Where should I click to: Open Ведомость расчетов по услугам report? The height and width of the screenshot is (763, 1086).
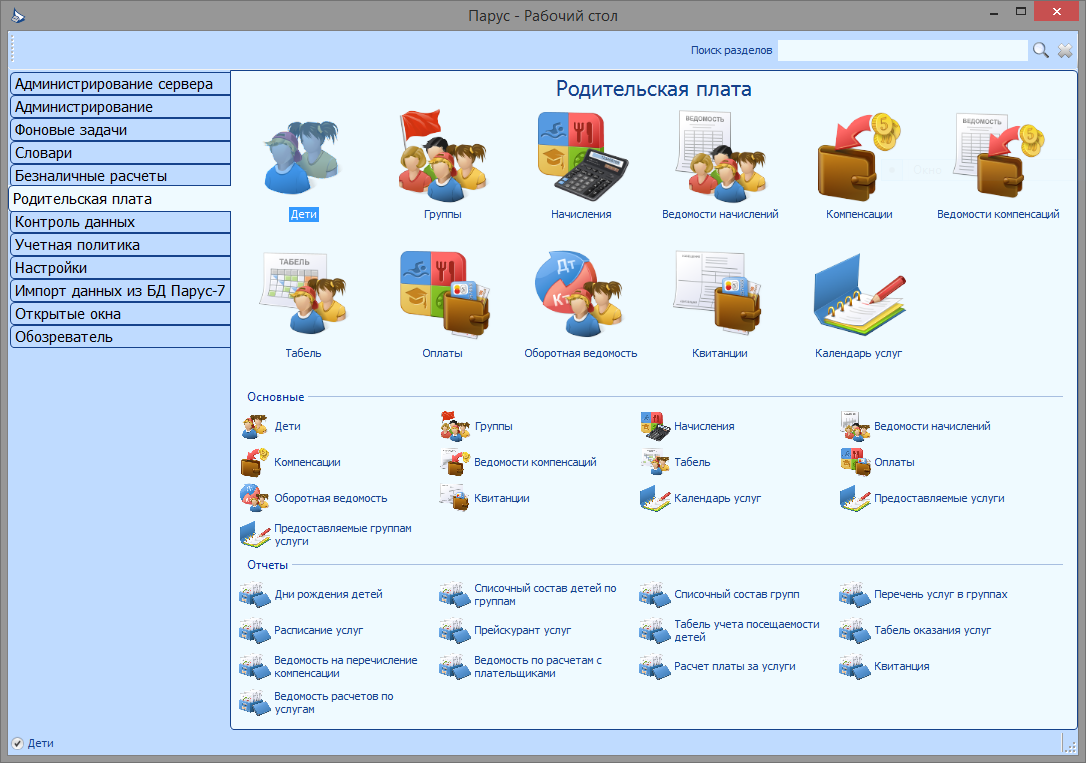pos(333,702)
